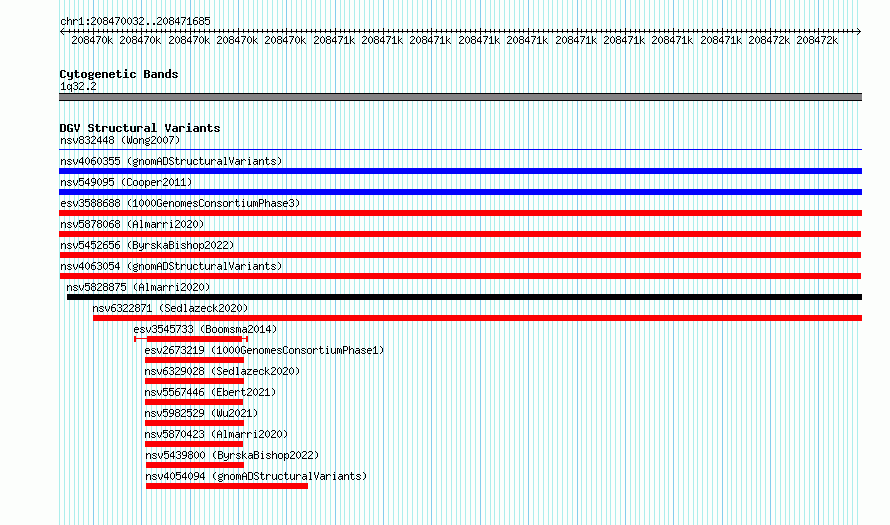Select the gray 1q32.2 cytogenetic band bar

(x=460, y=97)
